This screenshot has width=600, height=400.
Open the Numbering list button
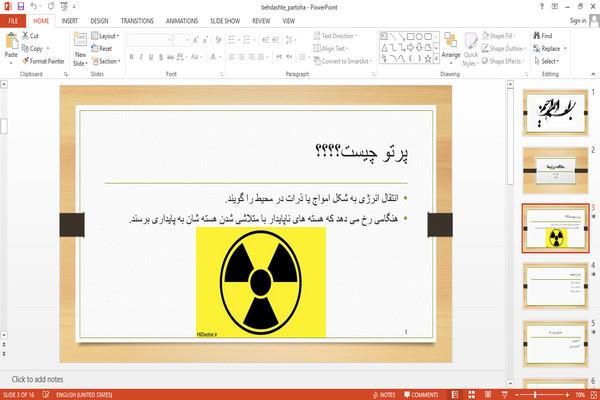click(249, 40)
